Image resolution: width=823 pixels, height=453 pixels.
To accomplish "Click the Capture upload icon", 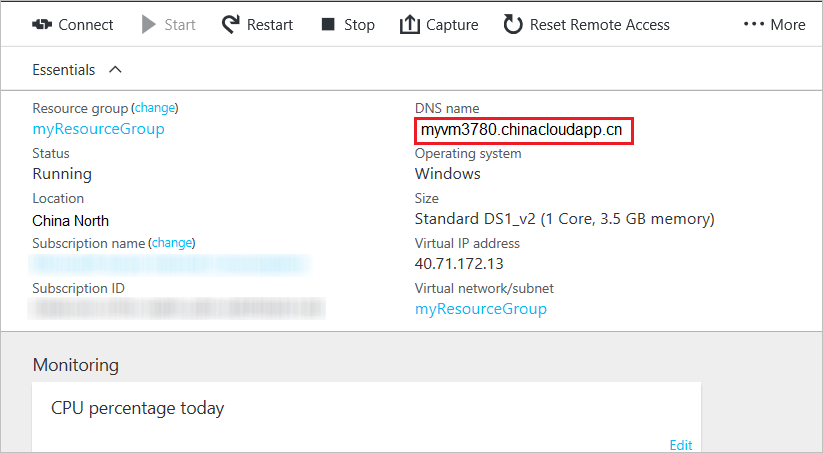I will [x=409, y=24].
